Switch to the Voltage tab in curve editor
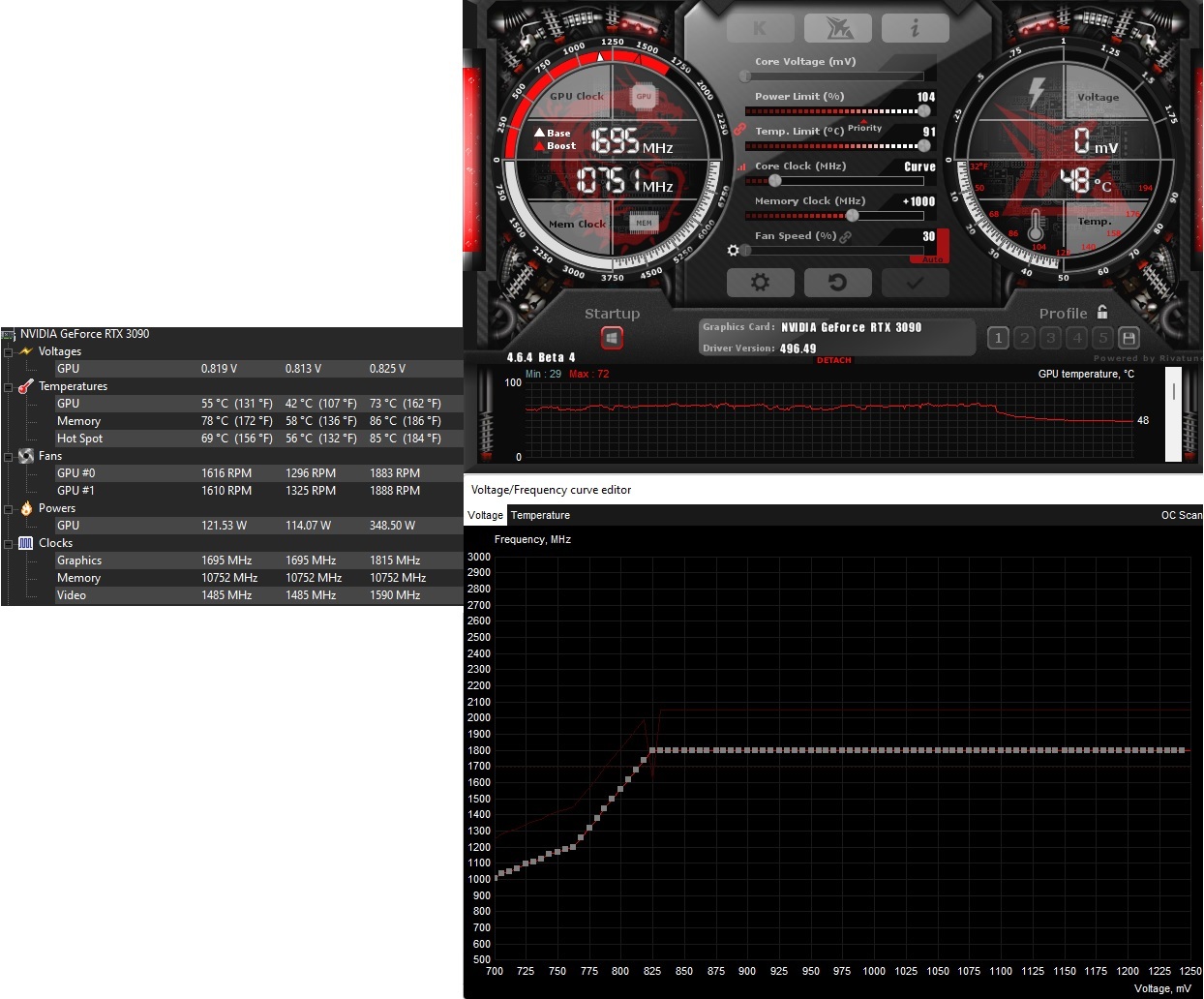 click(485, 515)
